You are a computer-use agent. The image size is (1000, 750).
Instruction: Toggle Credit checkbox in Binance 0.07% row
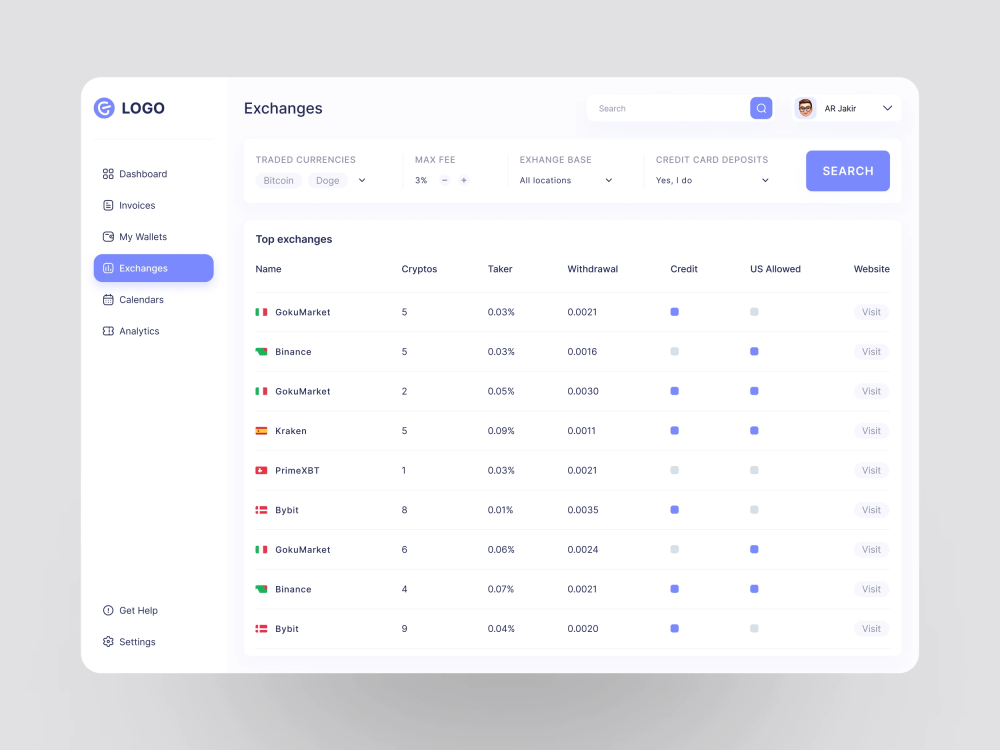(x=675, y=589)
